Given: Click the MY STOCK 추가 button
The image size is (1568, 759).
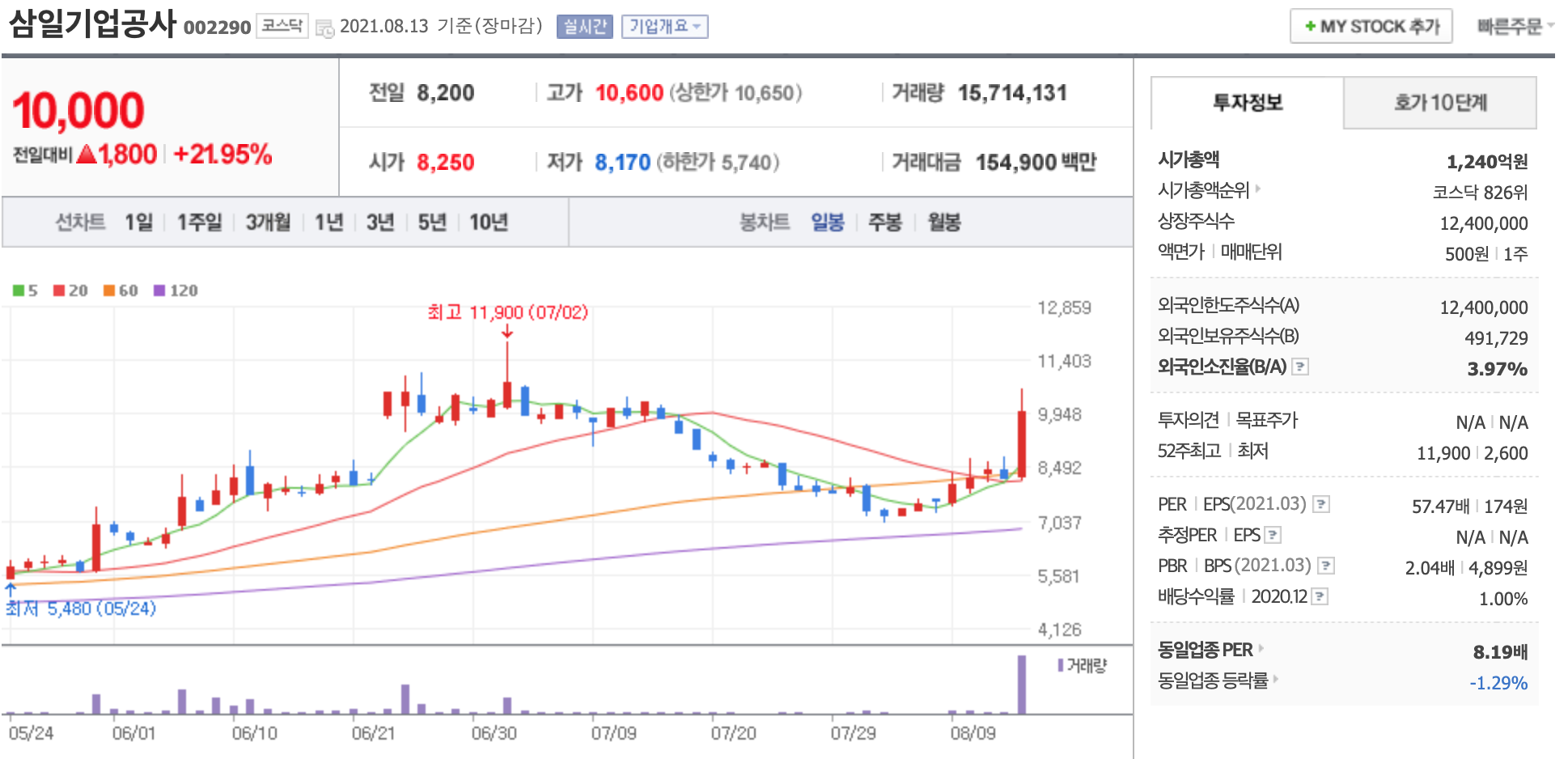Looking at the screenshot, I should [1371, 26].
